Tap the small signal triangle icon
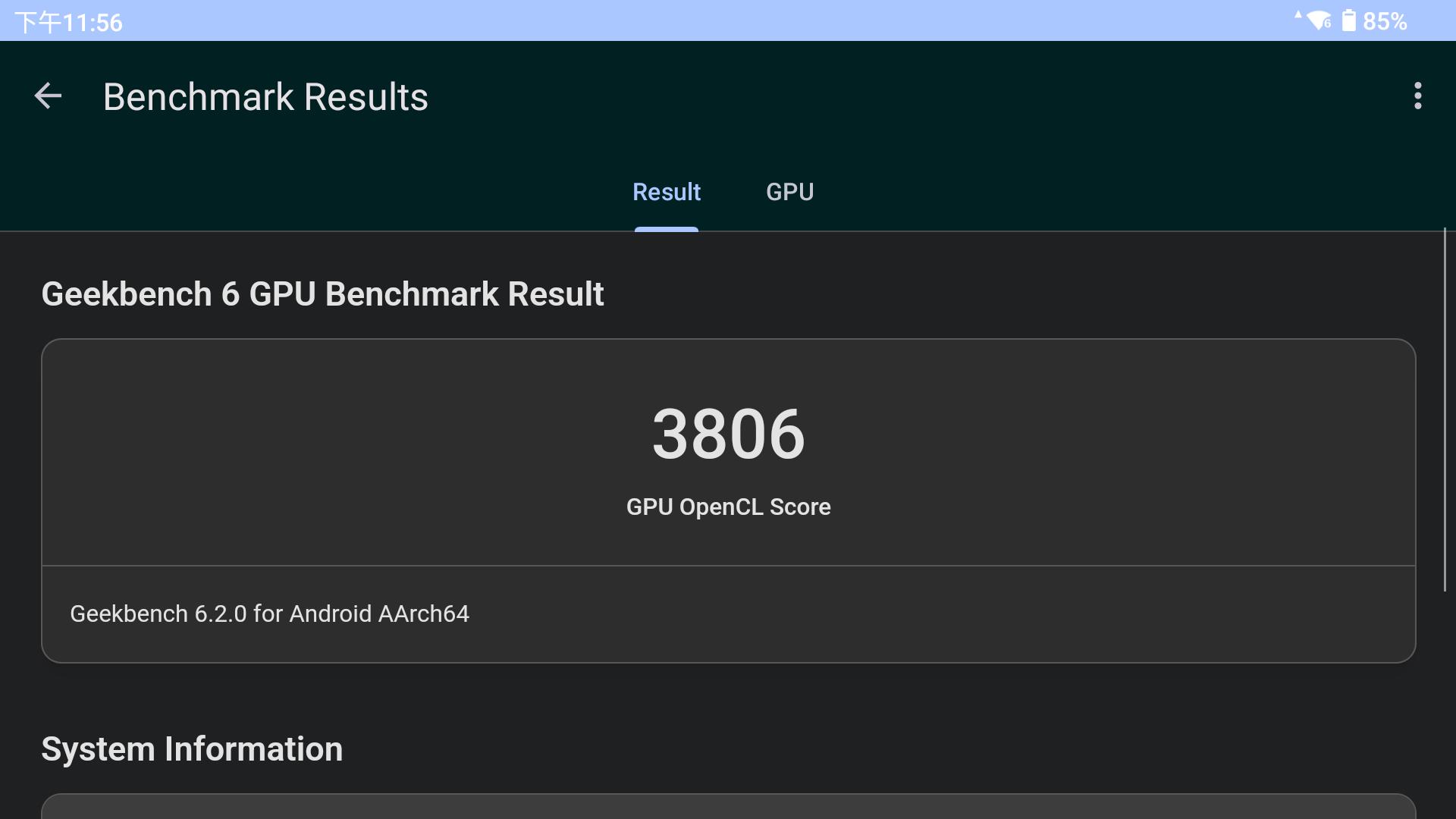The width and height of the screenshot is (1456, 819). click(x=1298, y=14)
